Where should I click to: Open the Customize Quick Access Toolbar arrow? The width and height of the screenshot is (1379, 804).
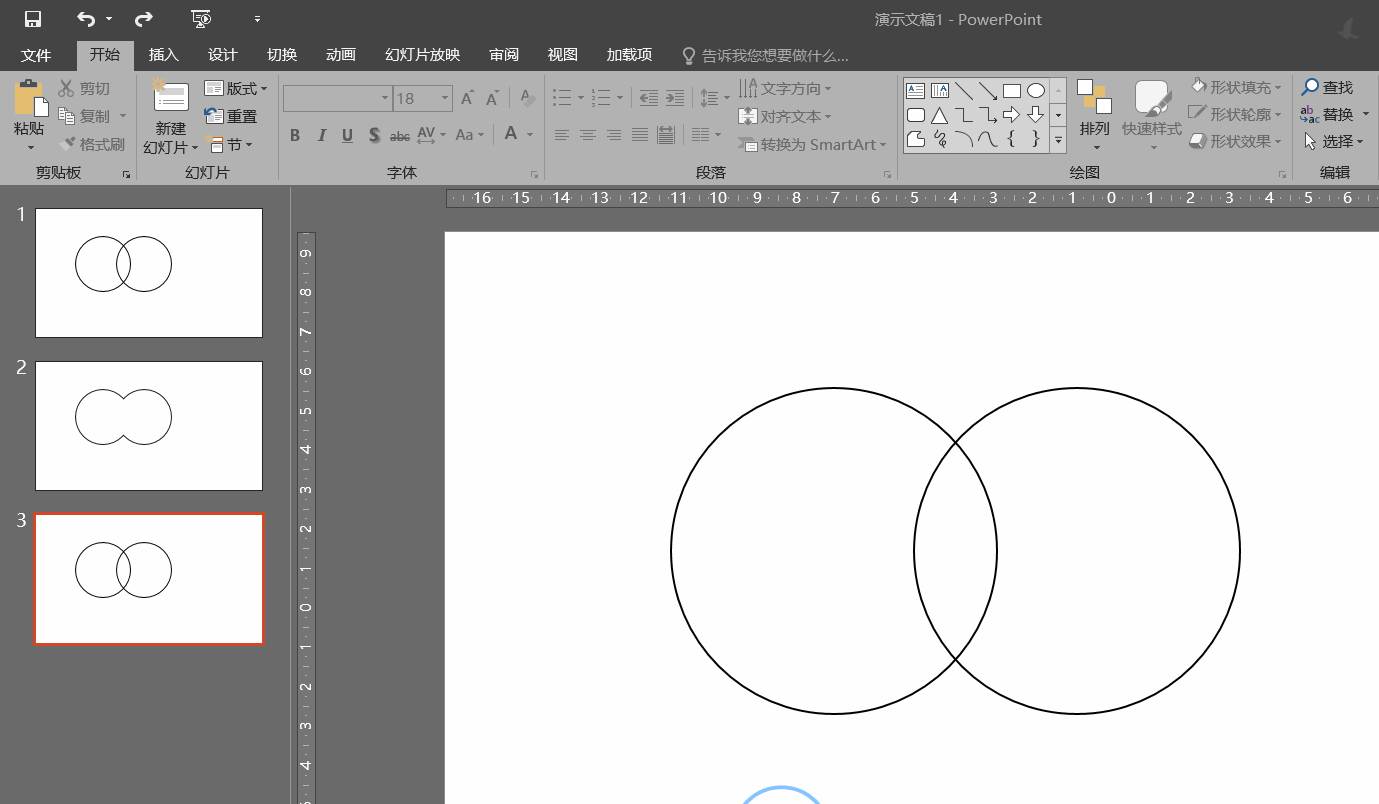pyautogui.click(x=257, y=19)
